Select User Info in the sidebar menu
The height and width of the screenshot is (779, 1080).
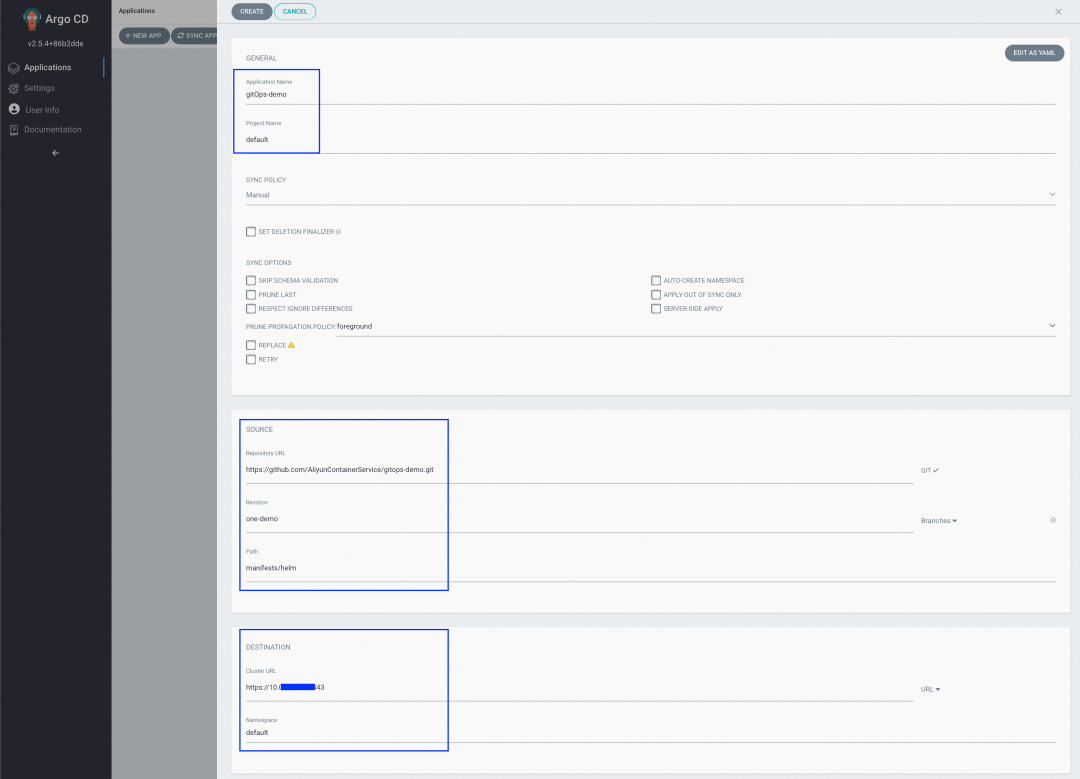point(42,110)
